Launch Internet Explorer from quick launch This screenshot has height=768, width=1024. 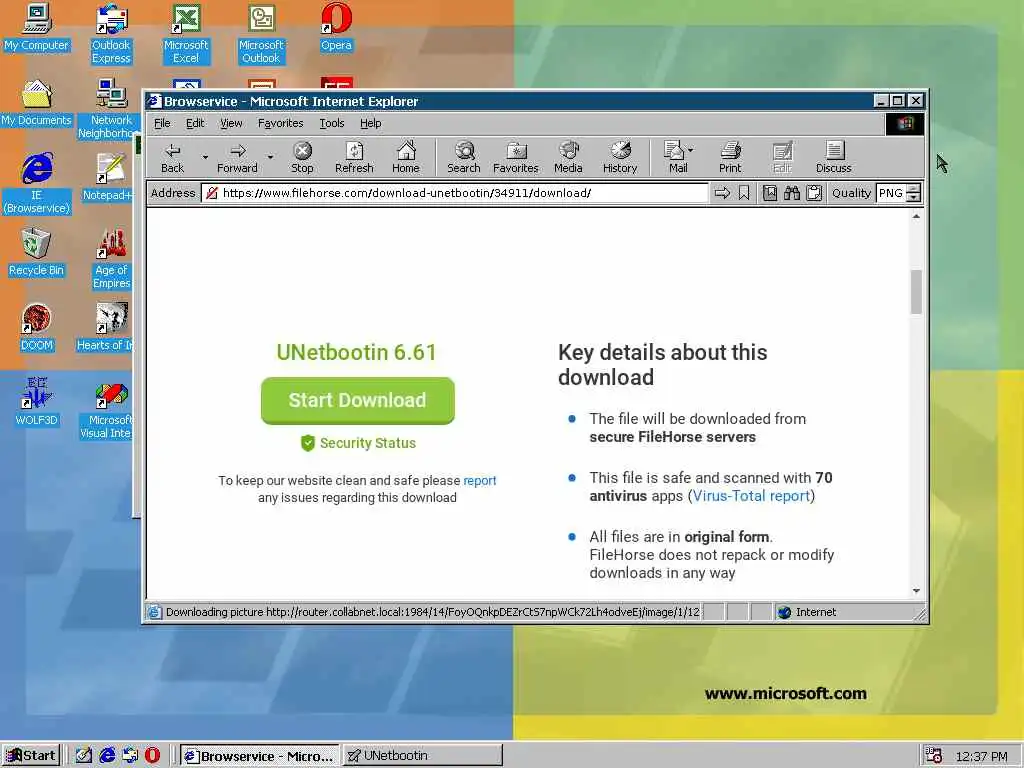[106, 755]
